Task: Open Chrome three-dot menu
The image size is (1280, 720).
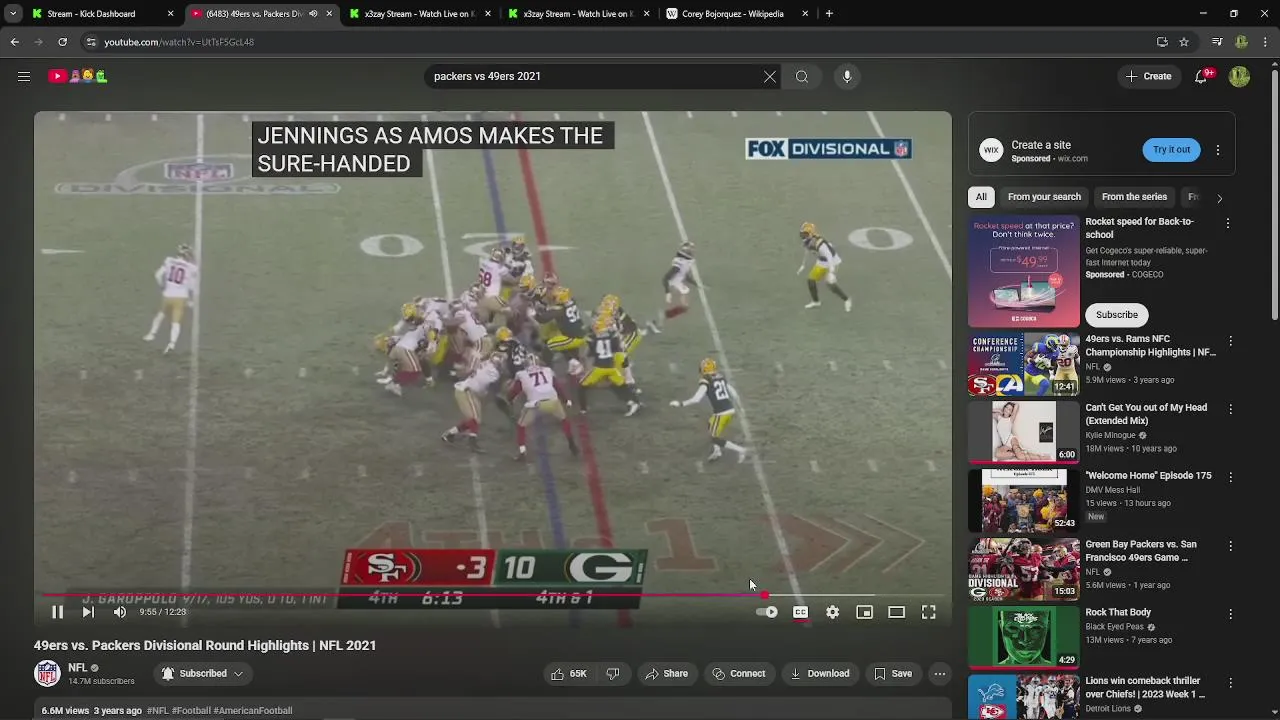Action: tap(1266, 42)
